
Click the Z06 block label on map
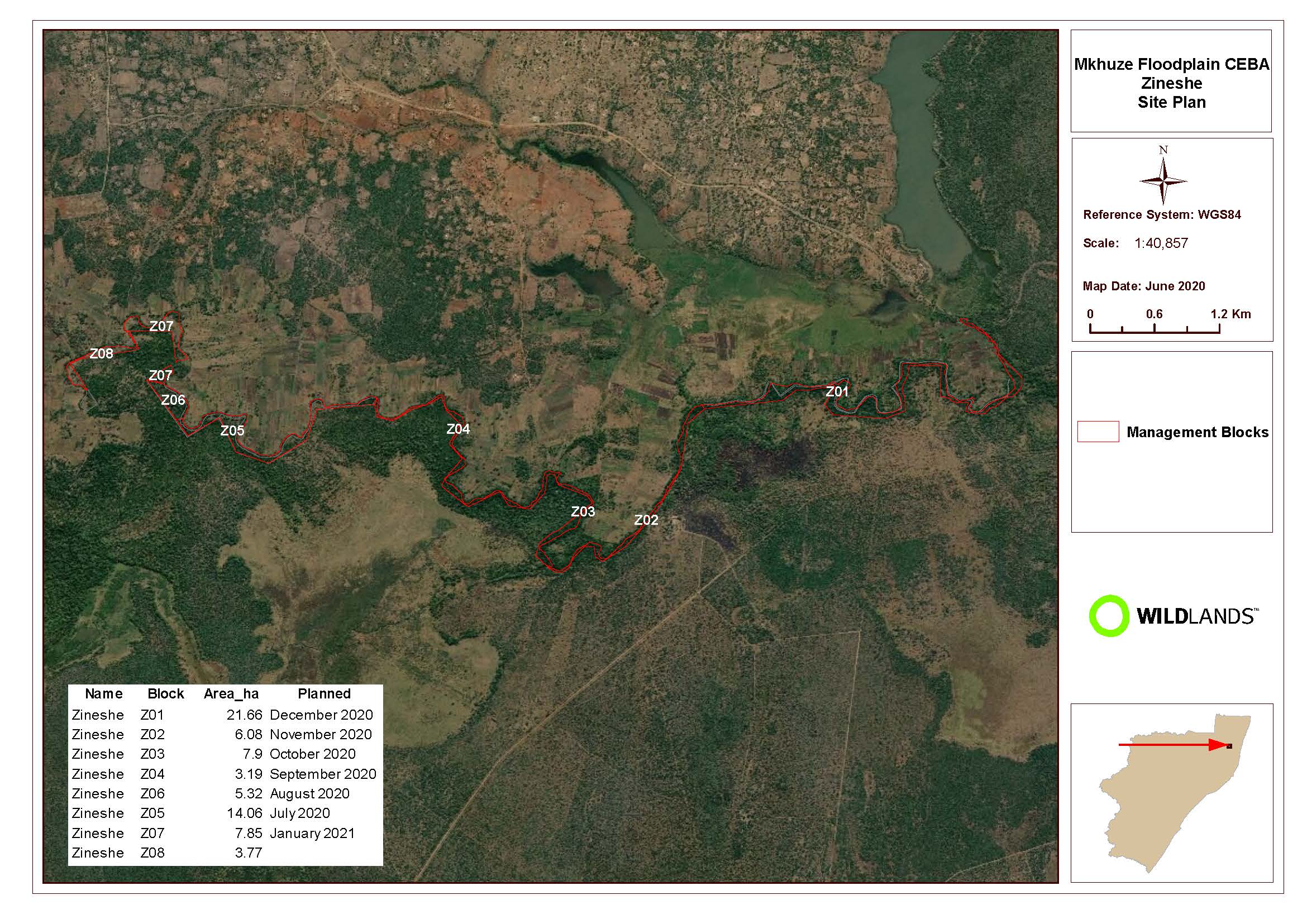(173, 400)
